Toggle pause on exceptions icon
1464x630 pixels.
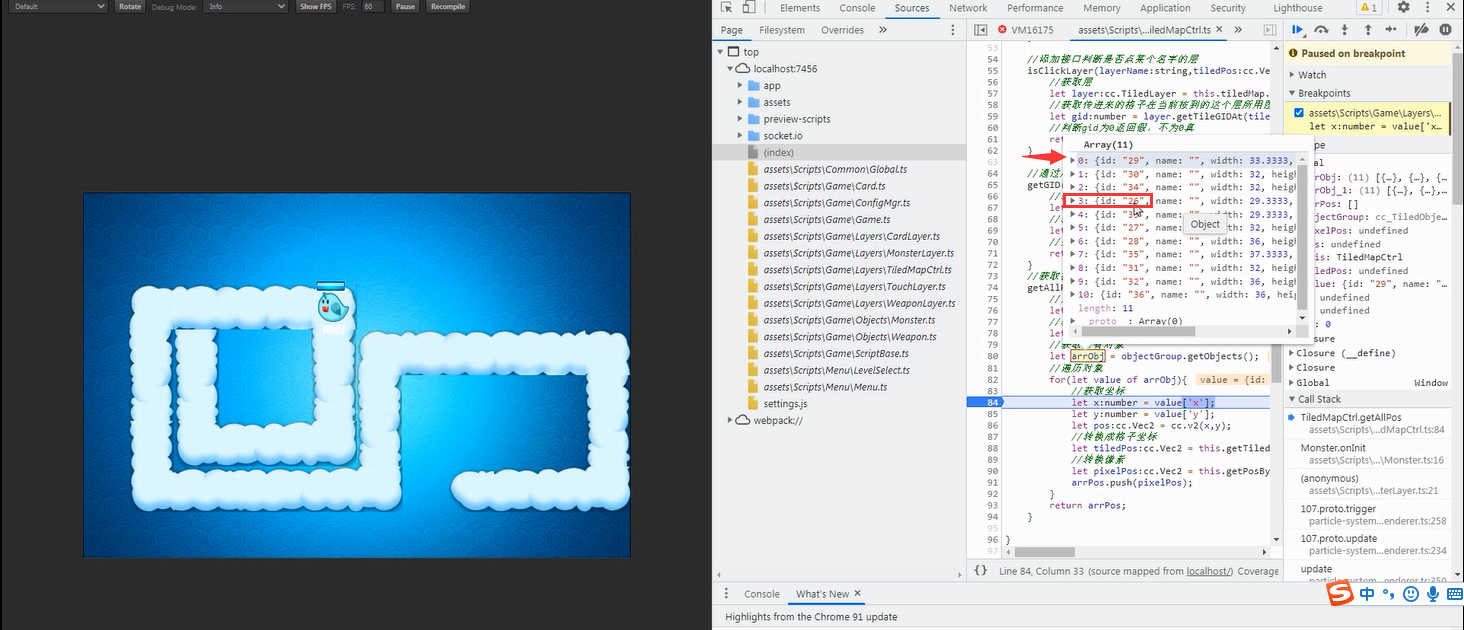point(1445,30)
